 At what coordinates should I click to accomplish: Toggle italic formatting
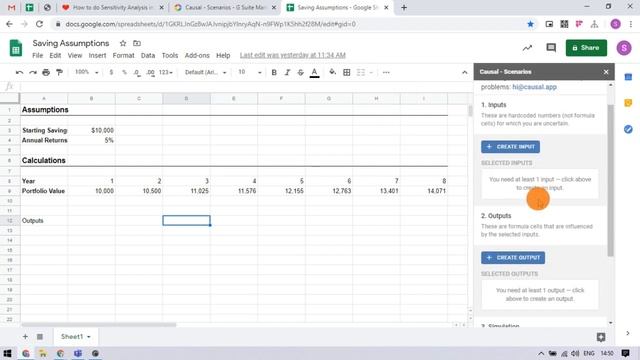tap(287, 72)
